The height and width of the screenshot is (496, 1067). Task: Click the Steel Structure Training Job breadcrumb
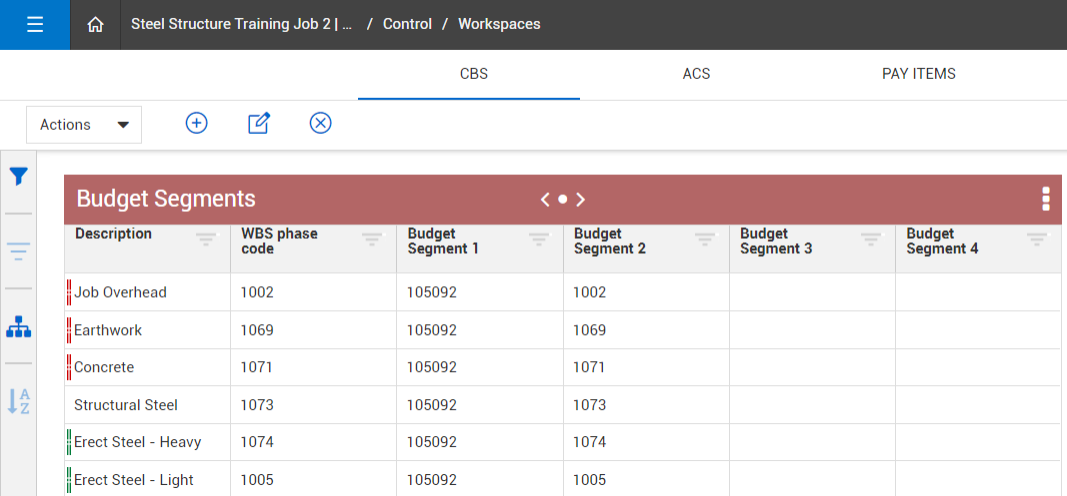[241, 24]
